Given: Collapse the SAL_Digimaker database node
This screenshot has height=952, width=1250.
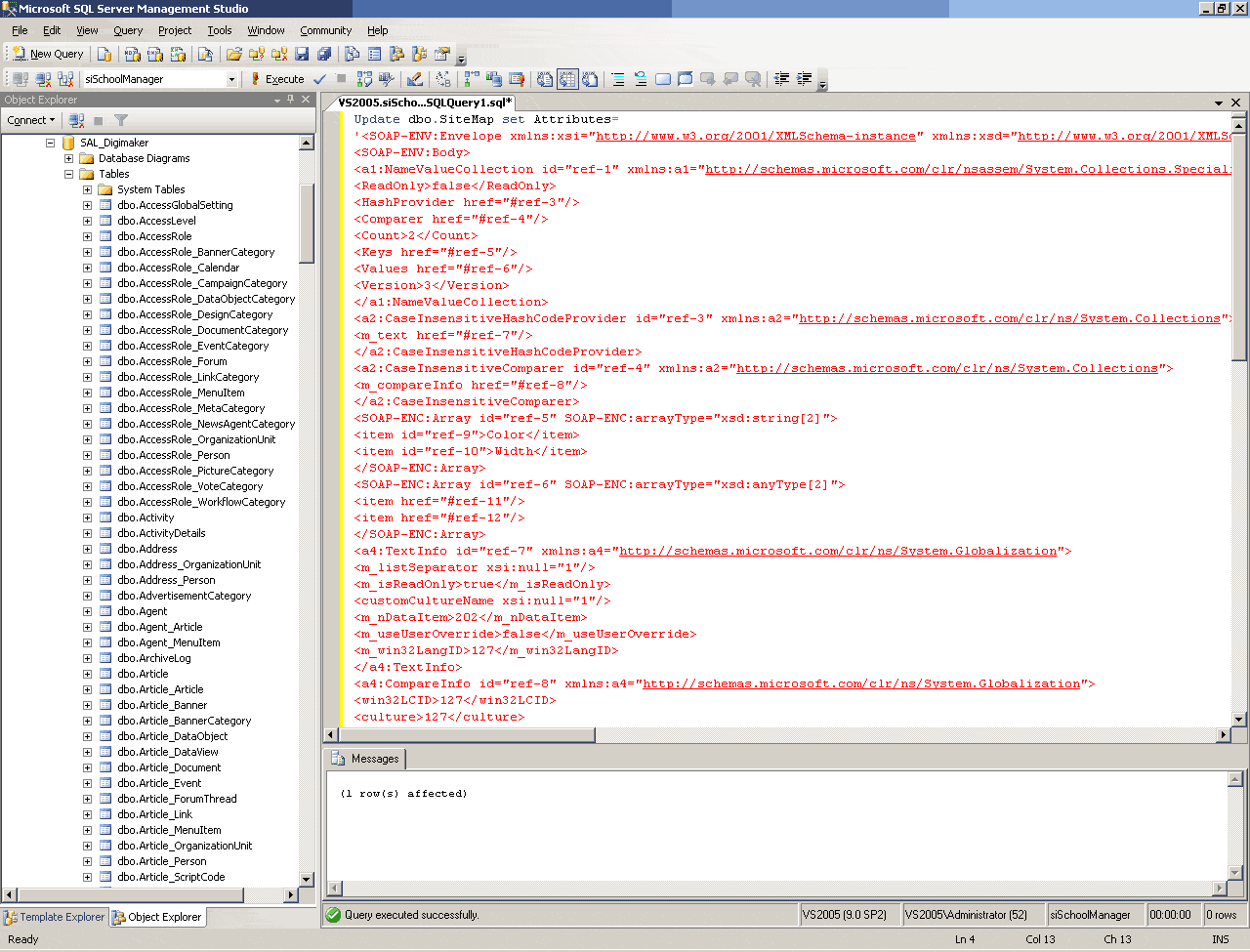Looking at the screenshot, I should (x=50, y=143).
